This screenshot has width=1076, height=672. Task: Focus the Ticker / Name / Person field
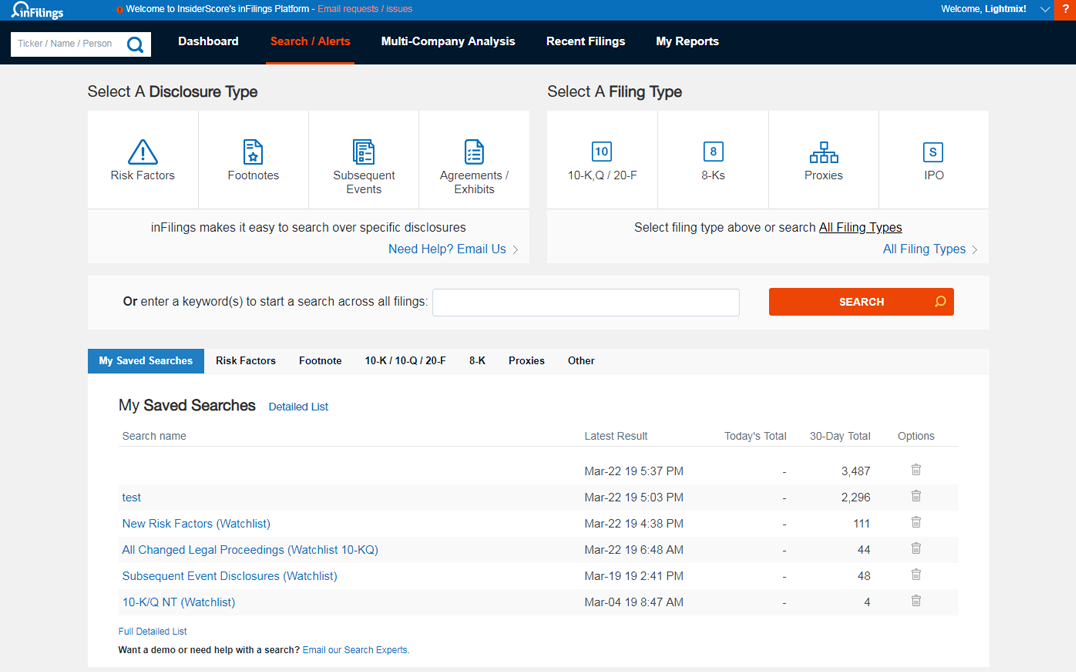click(67, 44)
